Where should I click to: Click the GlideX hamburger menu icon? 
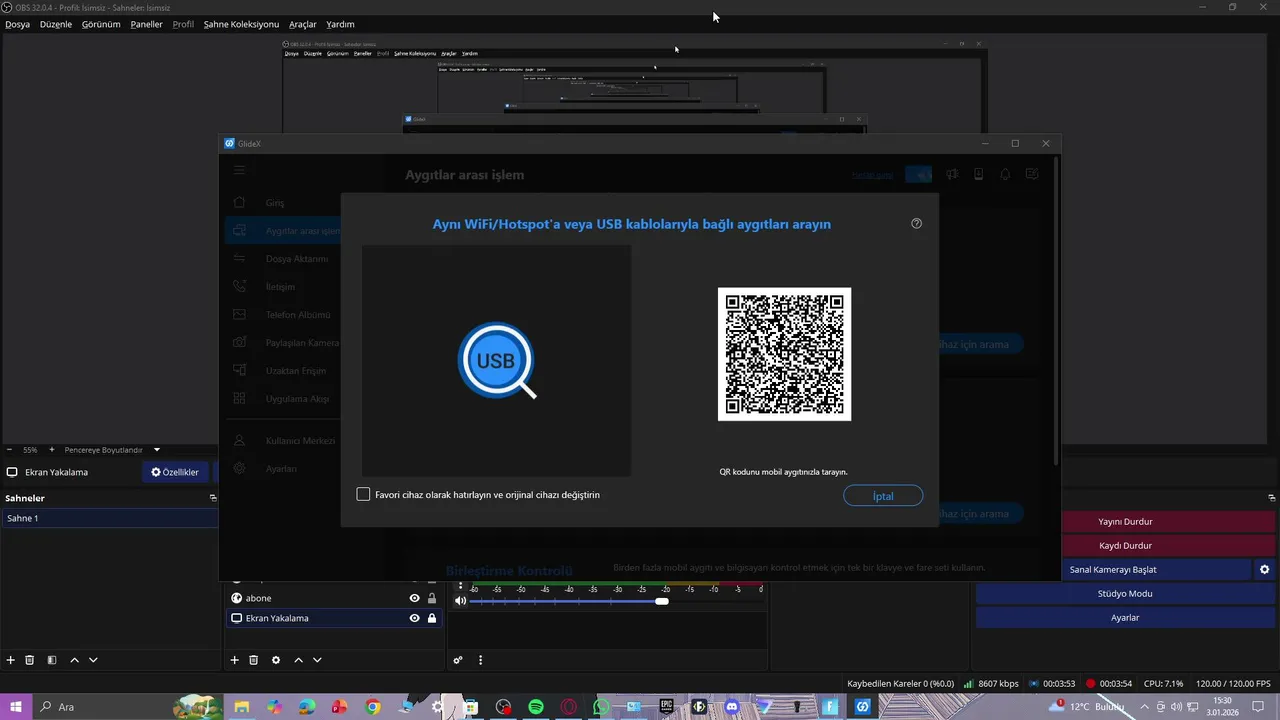[239, 170]
